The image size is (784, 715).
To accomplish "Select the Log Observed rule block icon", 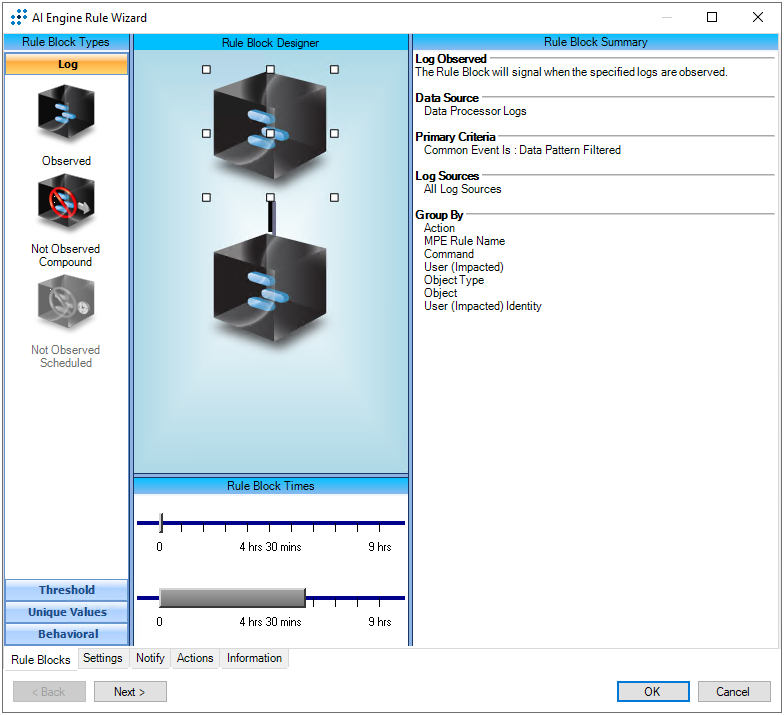I will pyautogui.click(x=66, y=115).
